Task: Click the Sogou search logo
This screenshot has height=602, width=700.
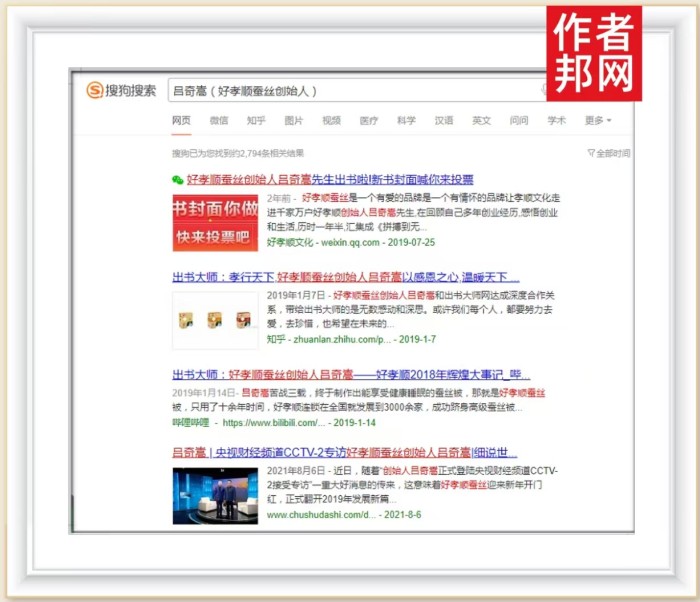Action: click(122, 91)
